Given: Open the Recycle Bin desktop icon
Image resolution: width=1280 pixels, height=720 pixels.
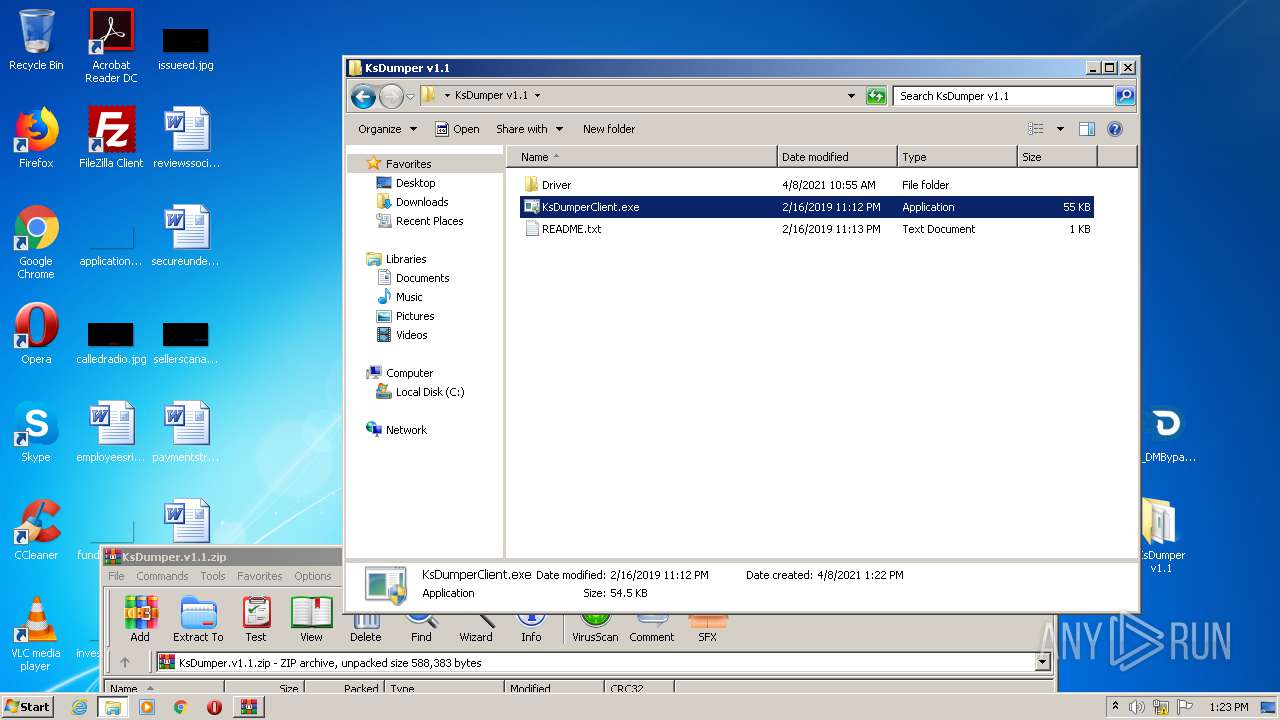Looking at the screenshot, I should (x=36, y=40).
